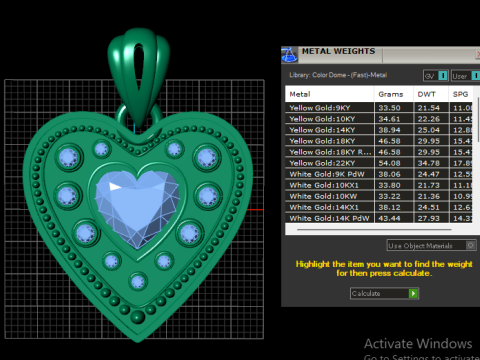Click the metal table horizontal scrollbar

pyautogui.click(x=374, y=229)
